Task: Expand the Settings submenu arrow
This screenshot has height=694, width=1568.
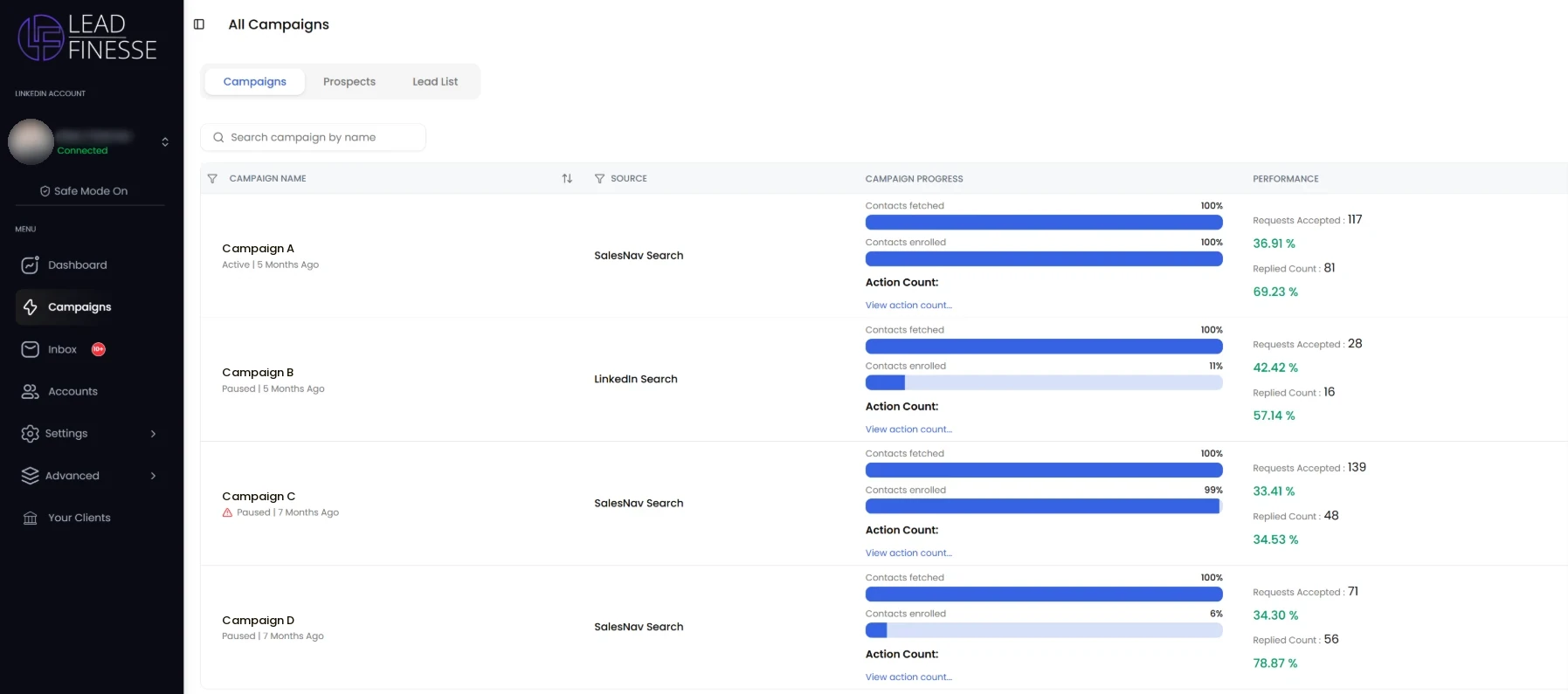Action: (154, 433)
